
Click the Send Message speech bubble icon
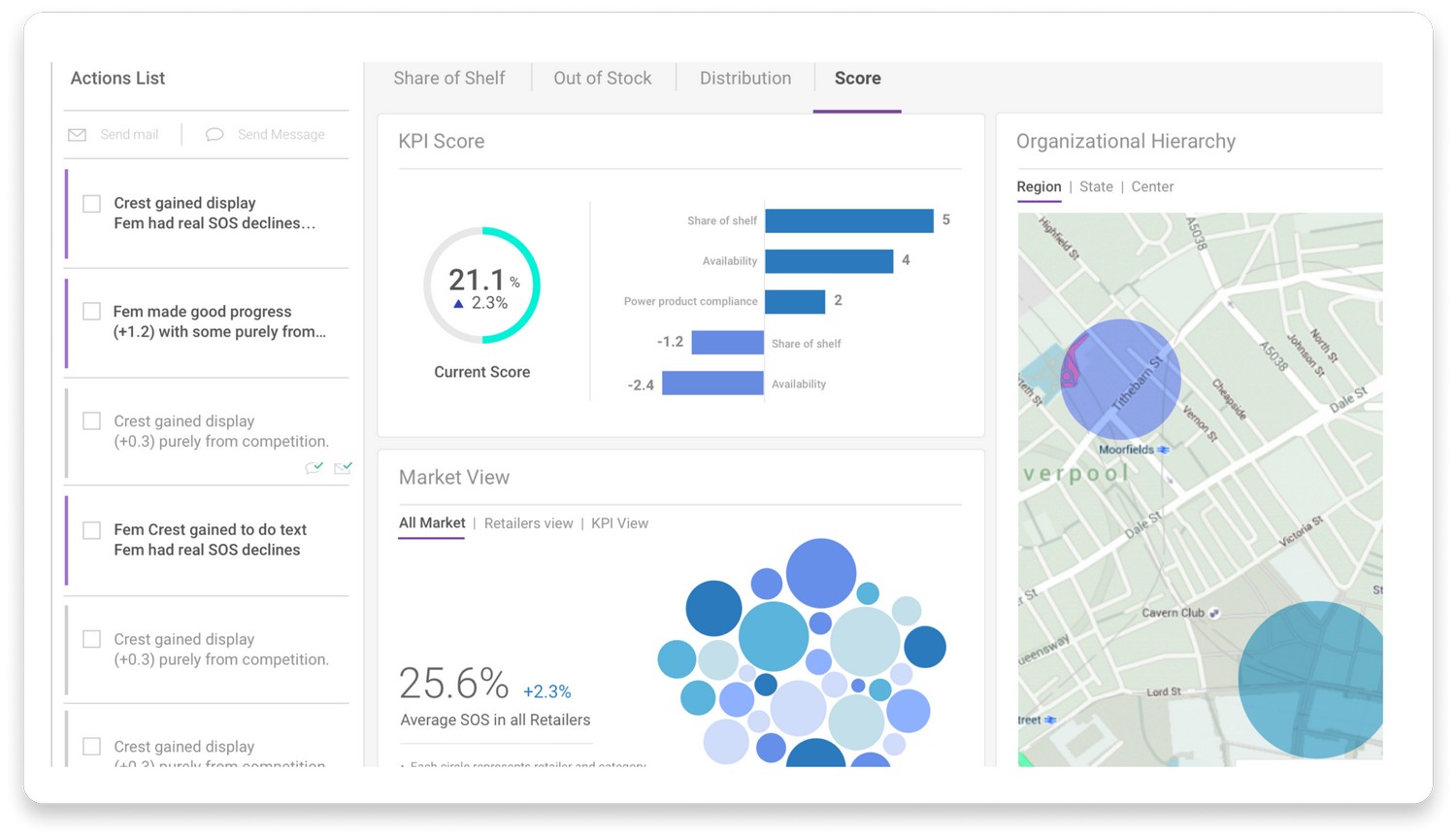point(215,135)
